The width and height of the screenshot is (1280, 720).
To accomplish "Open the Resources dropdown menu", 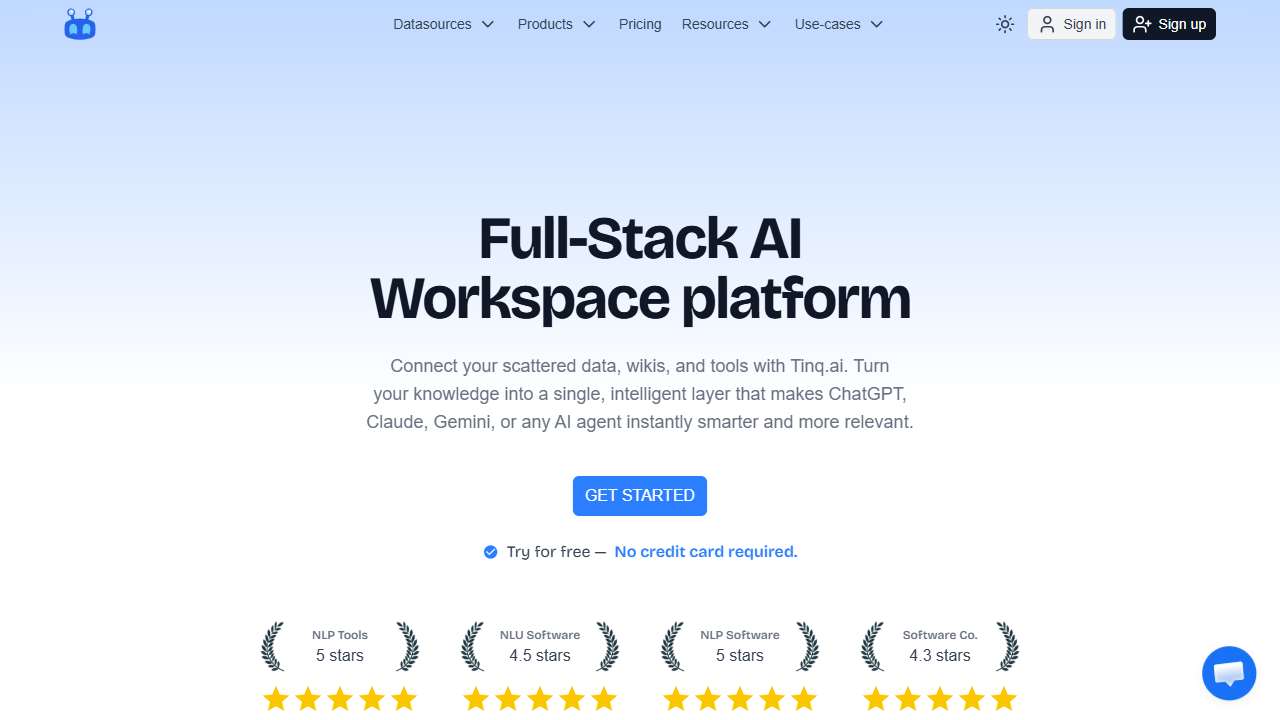I will [726, 24].
